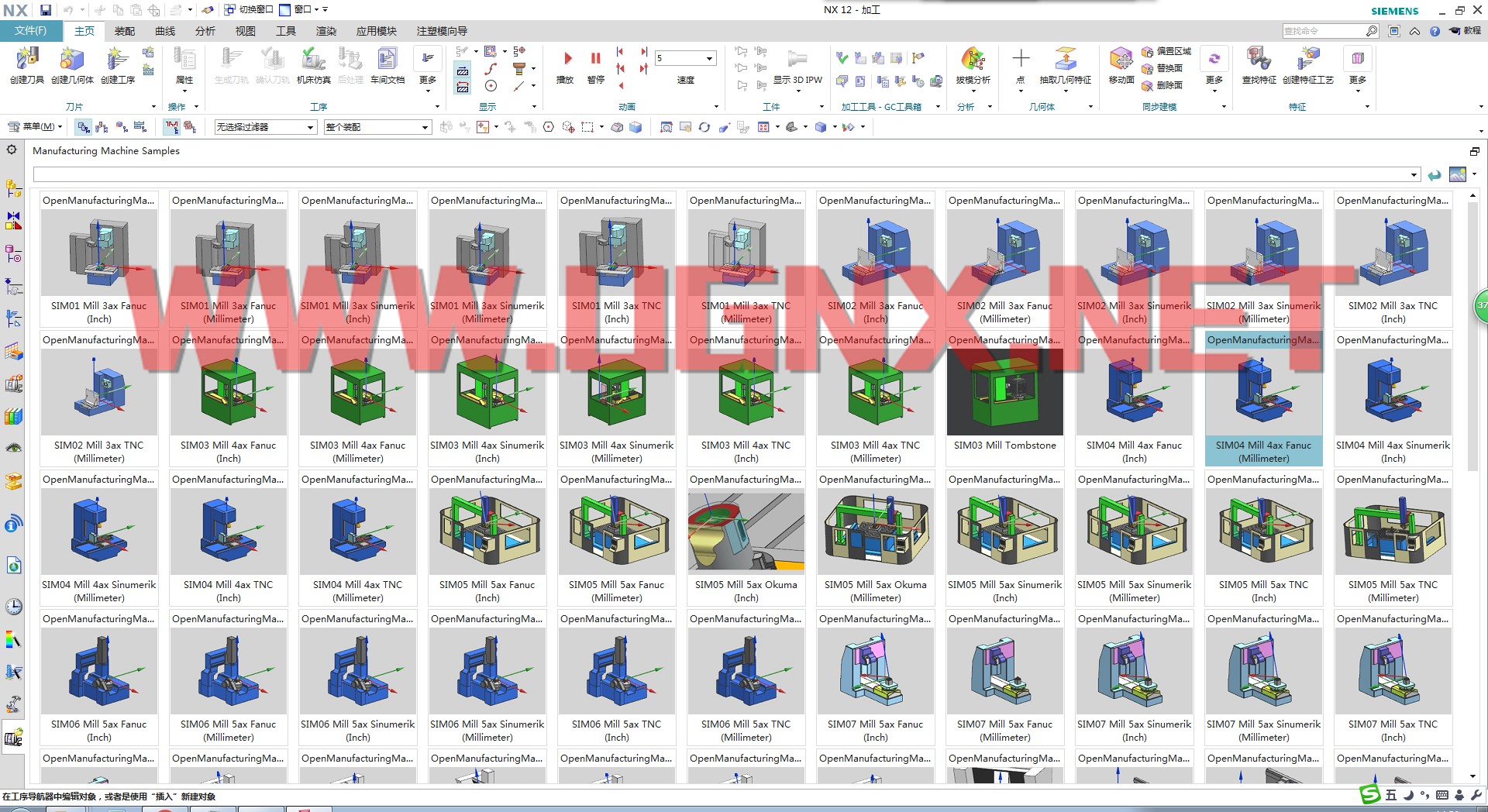Screen dimensions: 1488x812
Task: Switch to the 注塑模向导 ribbon tab
Action: point(442,31)
